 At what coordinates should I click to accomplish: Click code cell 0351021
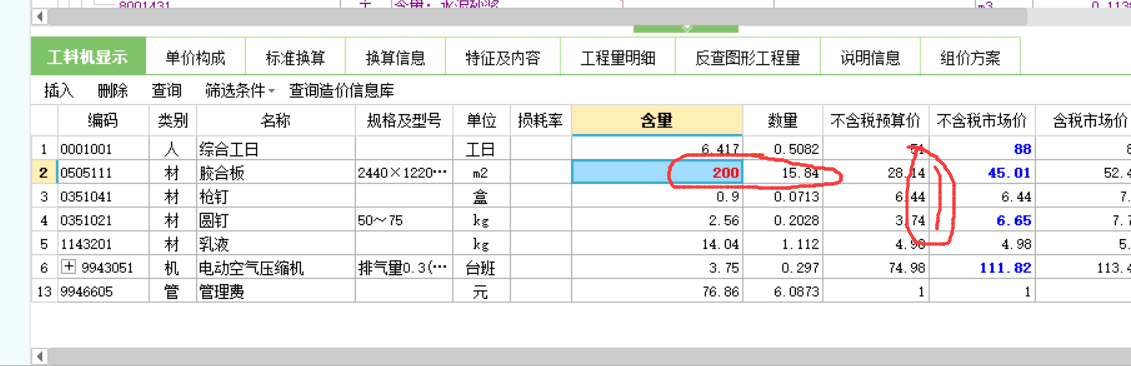(x=103, y=221)
